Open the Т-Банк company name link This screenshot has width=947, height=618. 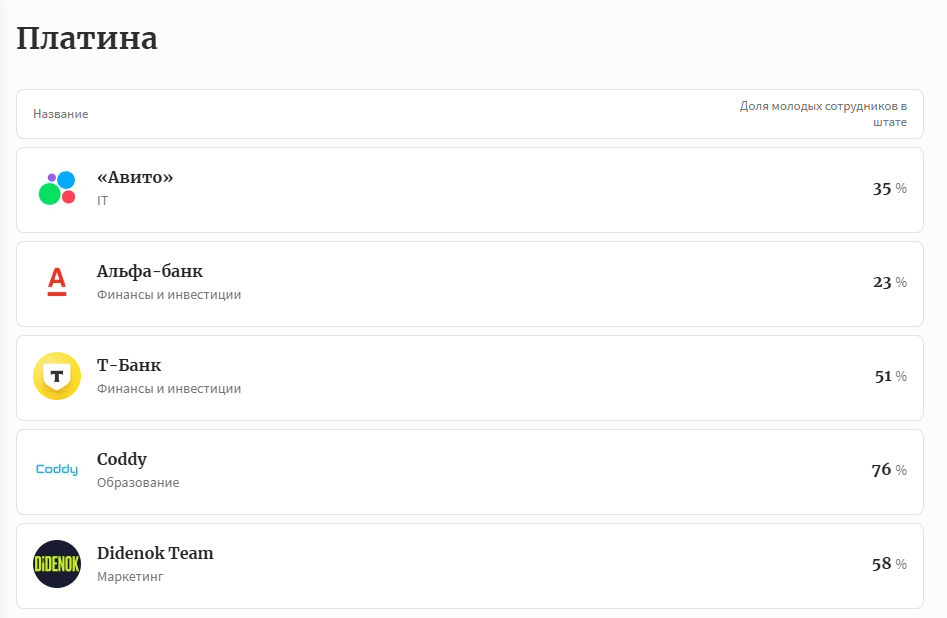(x=129, y=365)
